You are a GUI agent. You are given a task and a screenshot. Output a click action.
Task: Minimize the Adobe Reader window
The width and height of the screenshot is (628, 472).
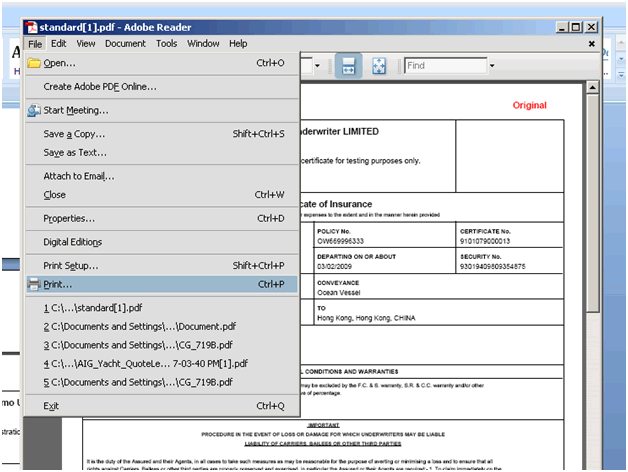(x=562, y=27)
